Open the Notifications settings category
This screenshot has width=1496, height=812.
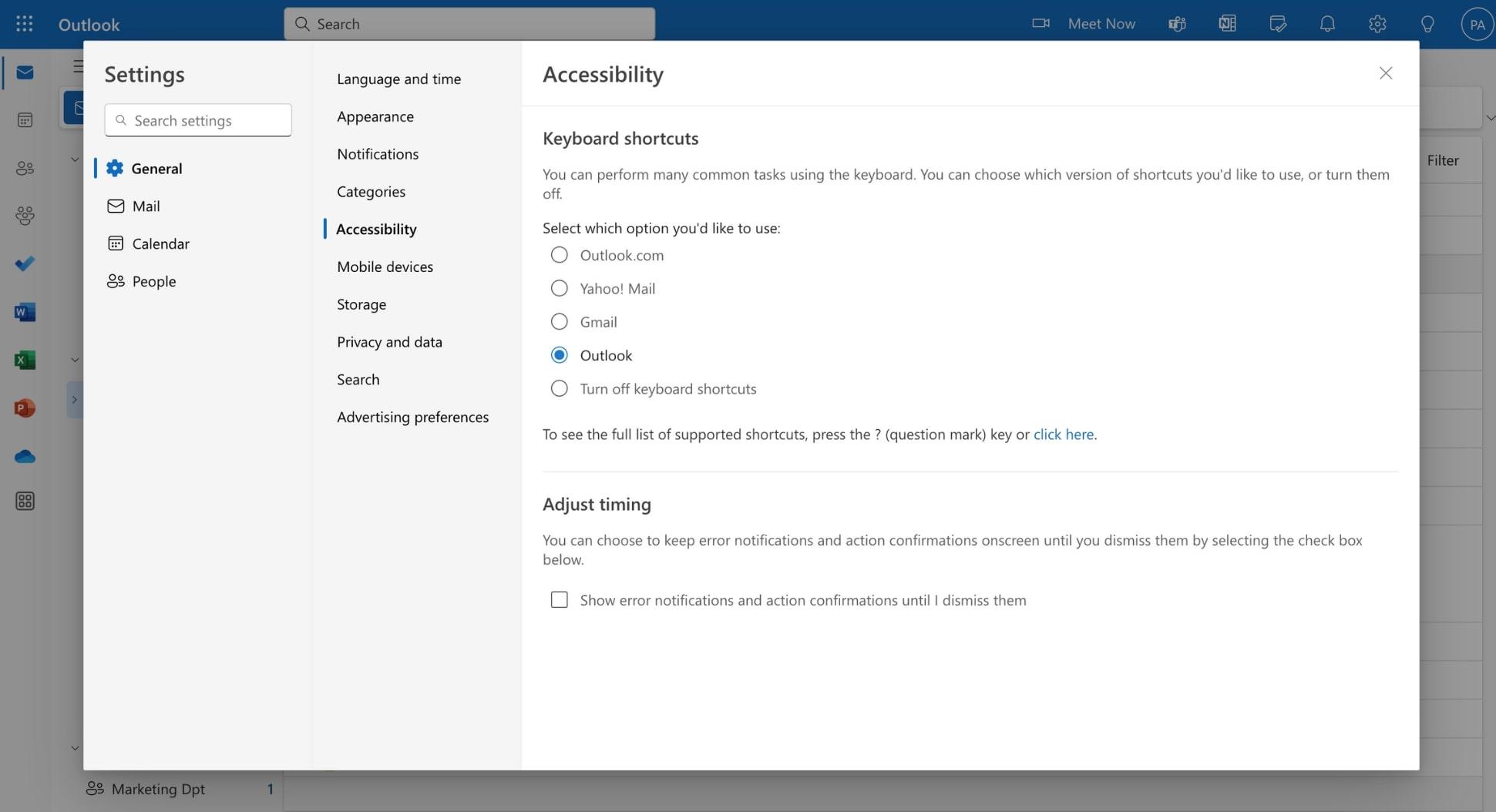pyautogui.click(x=377, y=153)
